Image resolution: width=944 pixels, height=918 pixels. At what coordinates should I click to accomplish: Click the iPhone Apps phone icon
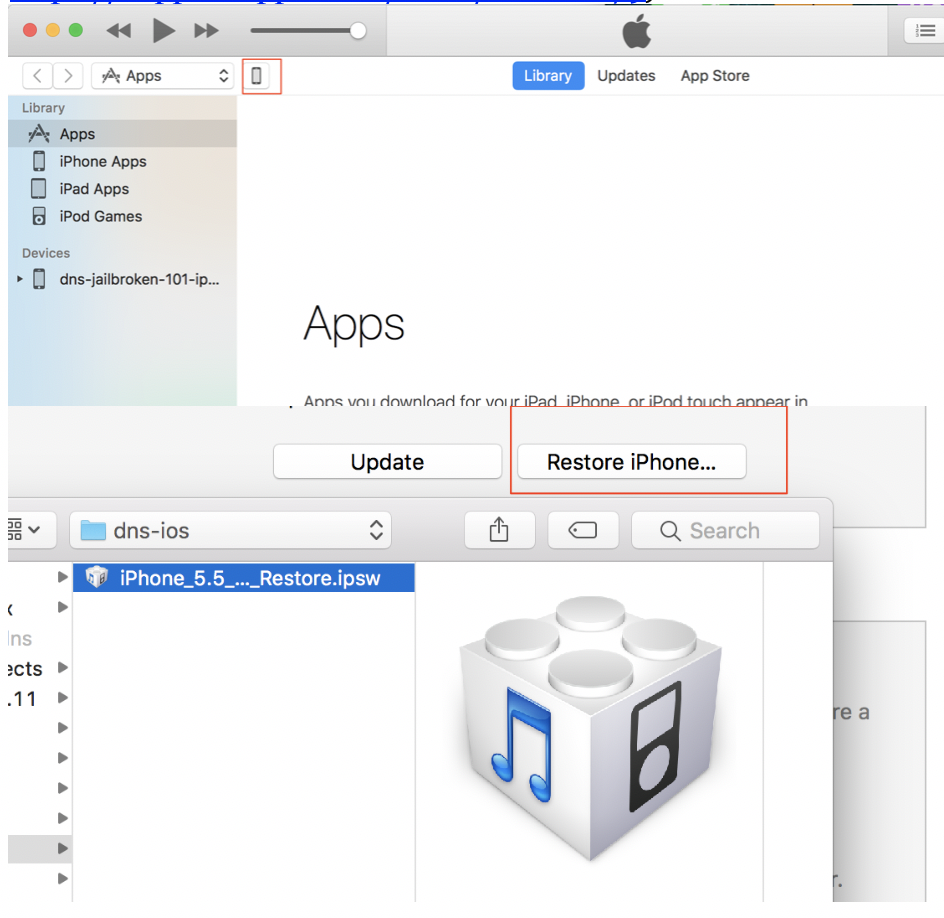pos(39,161)
